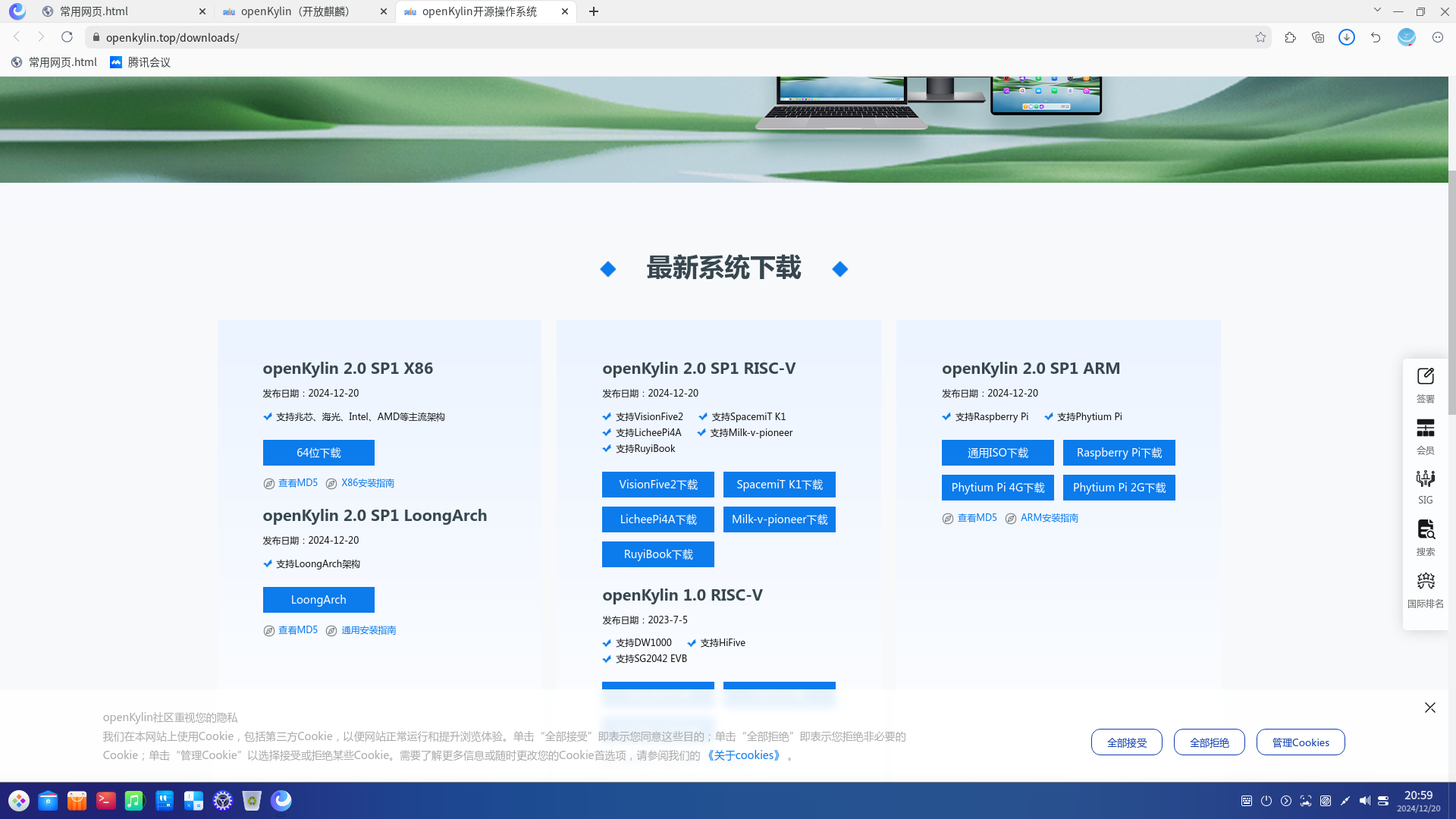This screenshot has height=819, width=1456.
Task: Open the X86安装指南 link
Action: 368,483
